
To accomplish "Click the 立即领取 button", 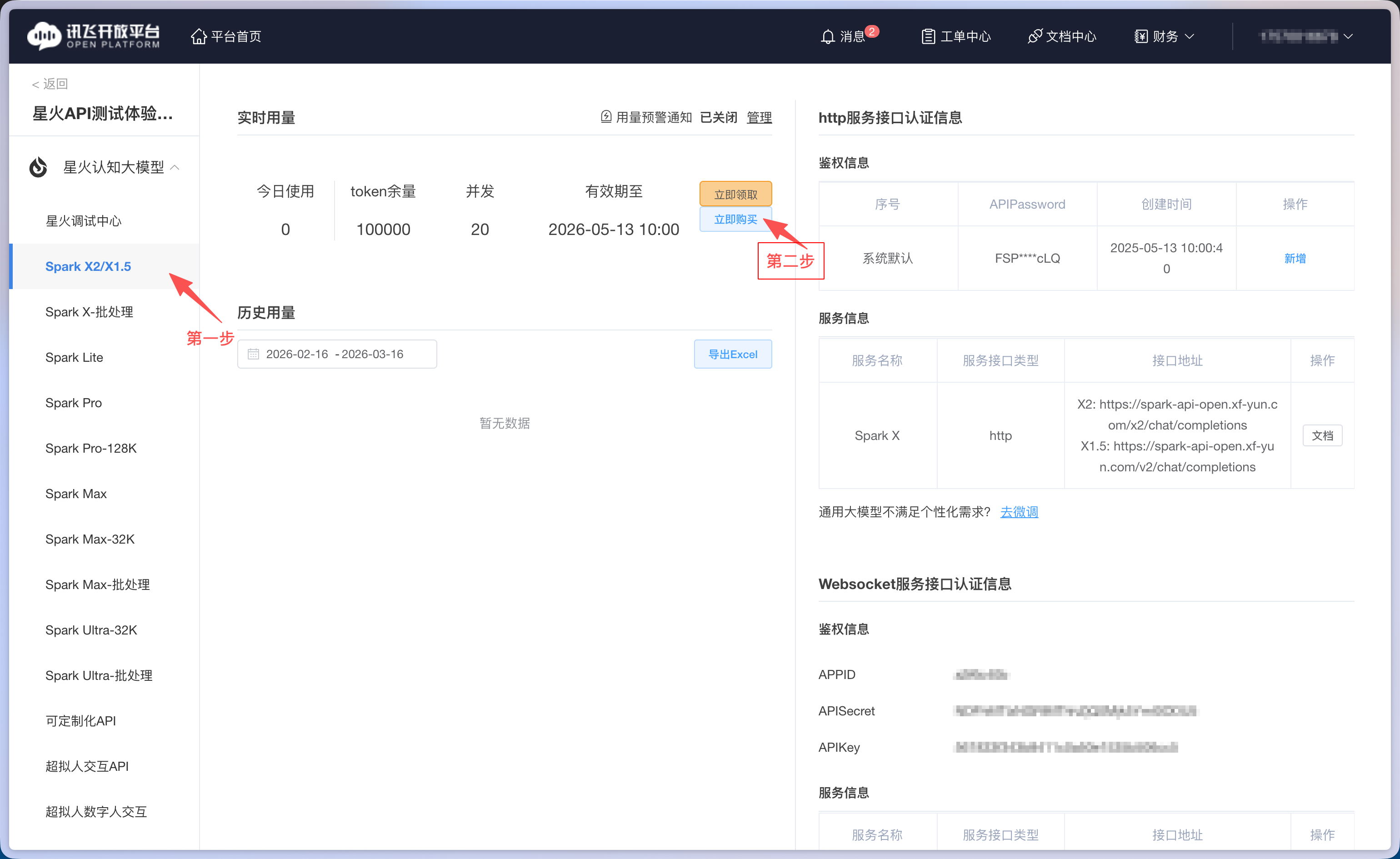I will [x=735, y=193].
